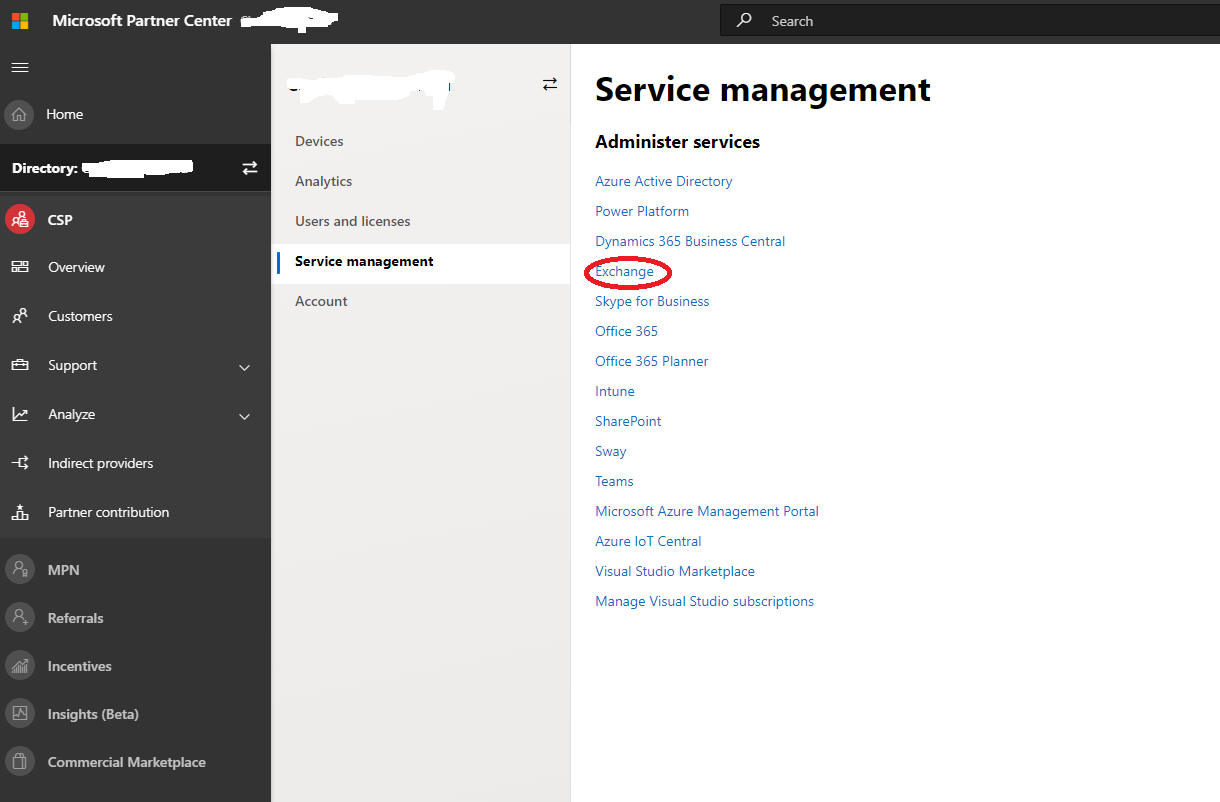Click the Analyze chart icon
The height and width of the screenshot is (802, 1220).
pos(20,414)
